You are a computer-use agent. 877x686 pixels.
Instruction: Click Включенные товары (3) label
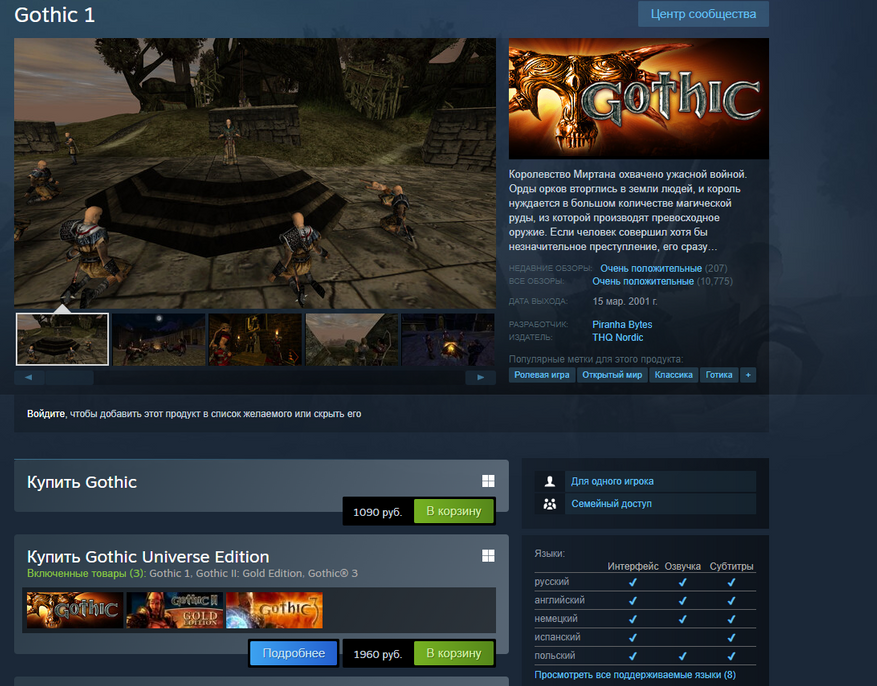[x=86, y=574]
